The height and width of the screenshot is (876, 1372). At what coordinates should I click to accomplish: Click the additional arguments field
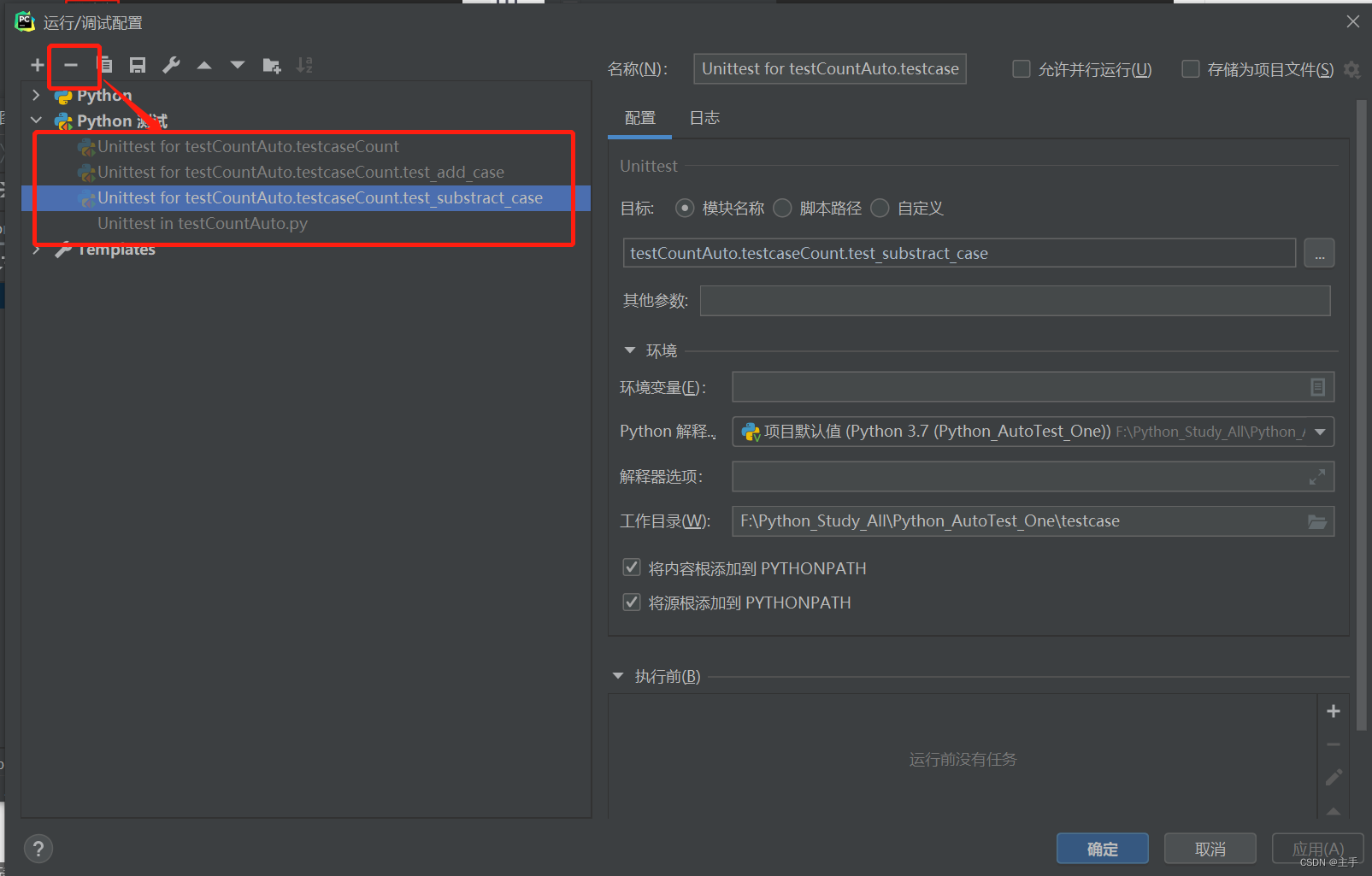click(x=1016, y=301)
